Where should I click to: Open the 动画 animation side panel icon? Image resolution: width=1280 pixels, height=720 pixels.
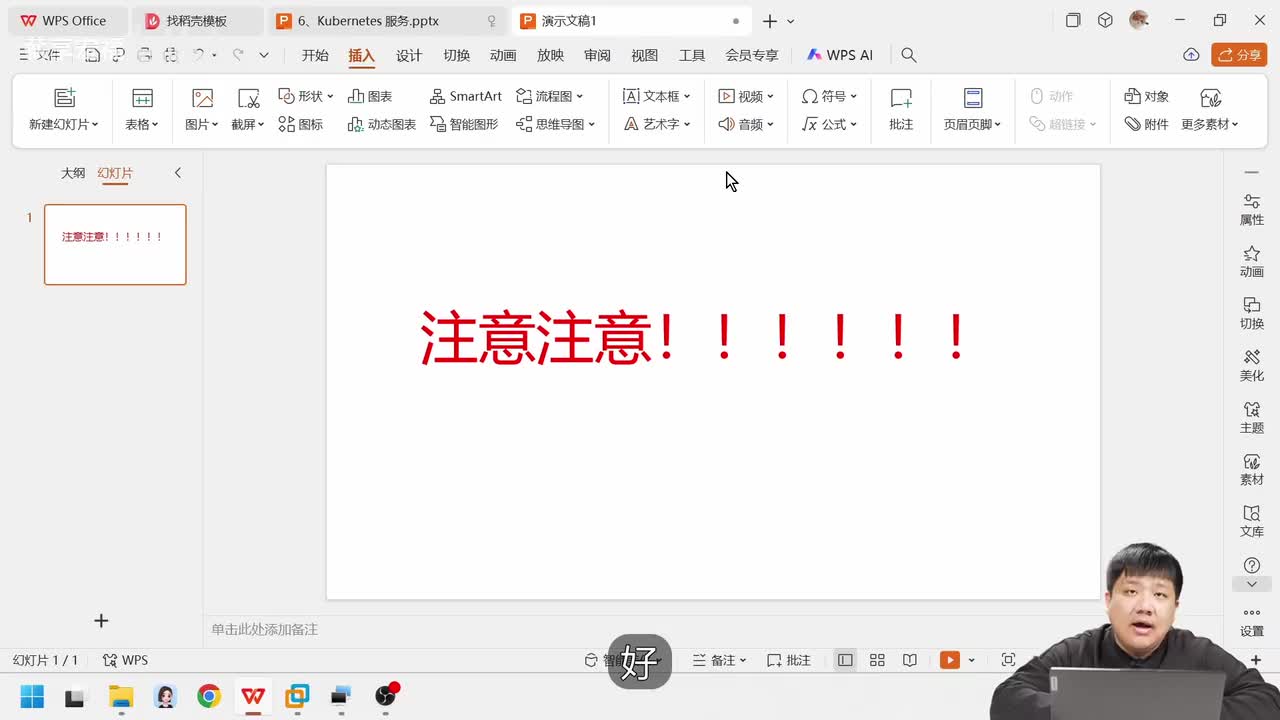[1252, 262]
